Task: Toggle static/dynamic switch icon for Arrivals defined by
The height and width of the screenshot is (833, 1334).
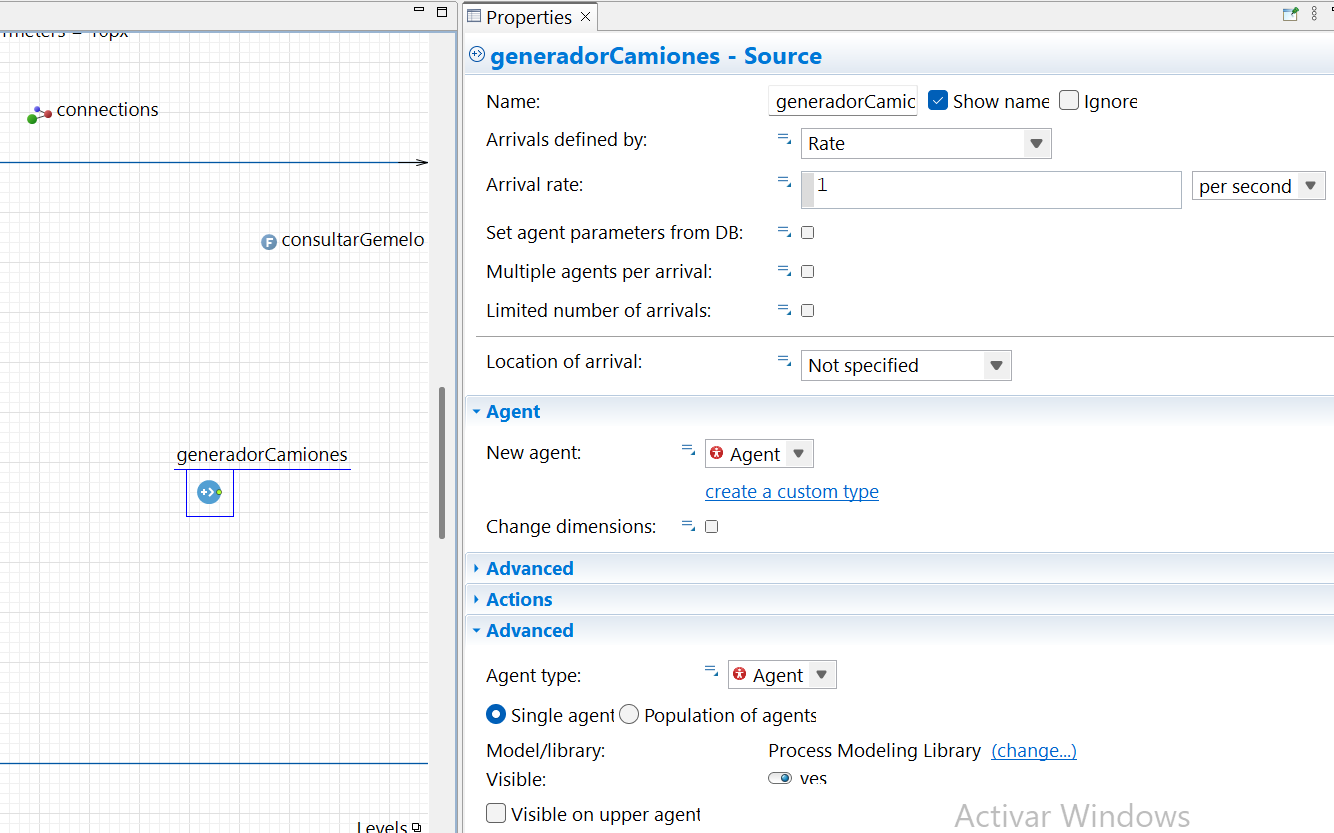Action: pyautogui.click(x=785, y=140)
